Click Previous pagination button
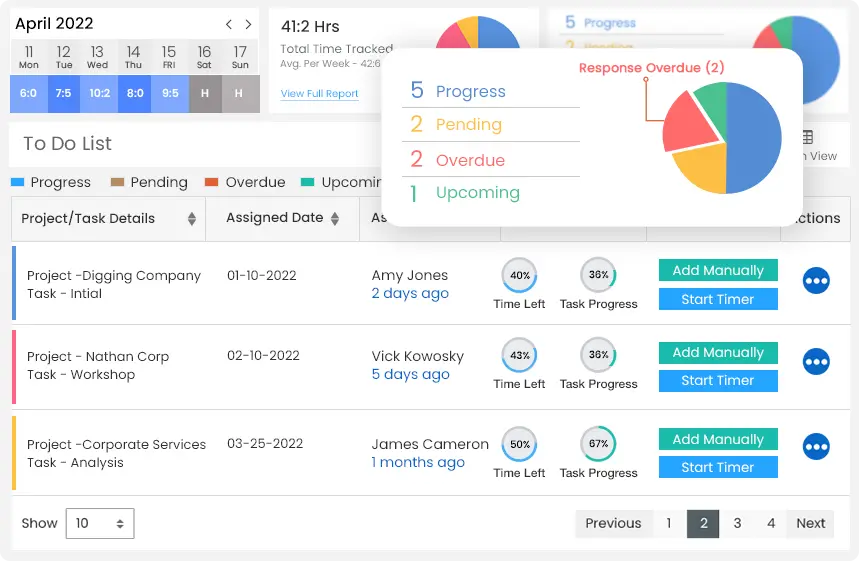This screenshot has height=561, width=859. 612,523
